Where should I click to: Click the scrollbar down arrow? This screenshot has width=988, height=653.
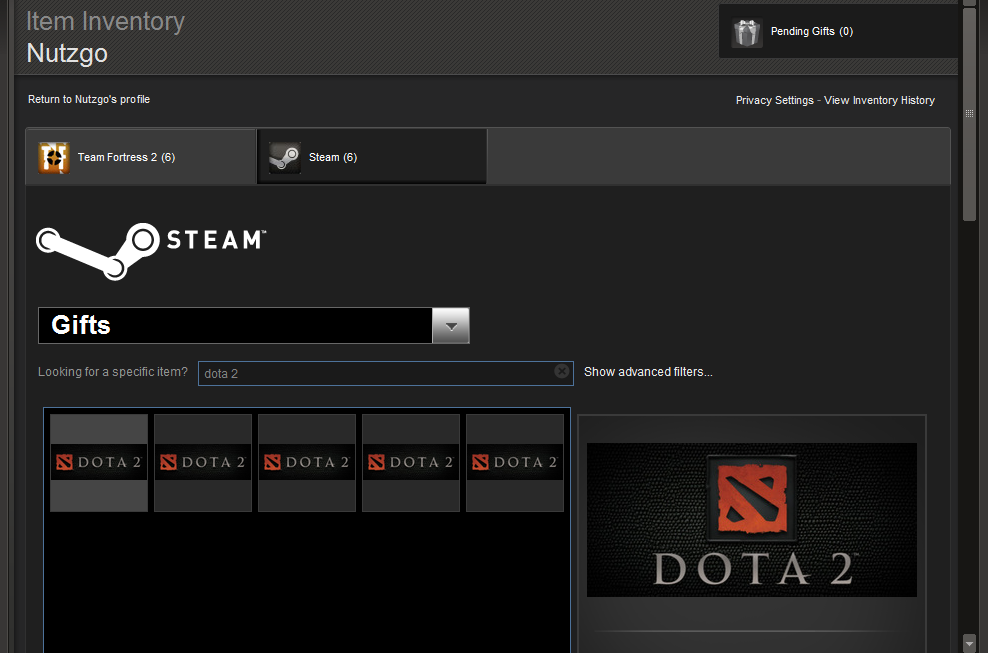click(x=969, y=642)
